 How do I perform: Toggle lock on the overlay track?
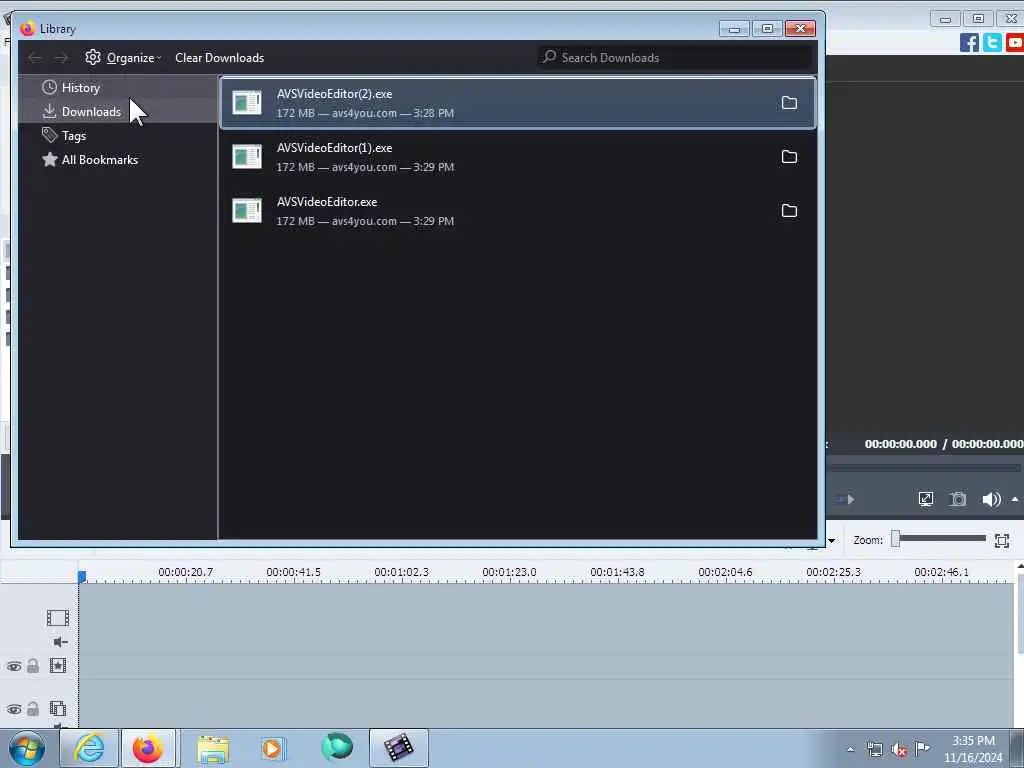coord(33,708)
